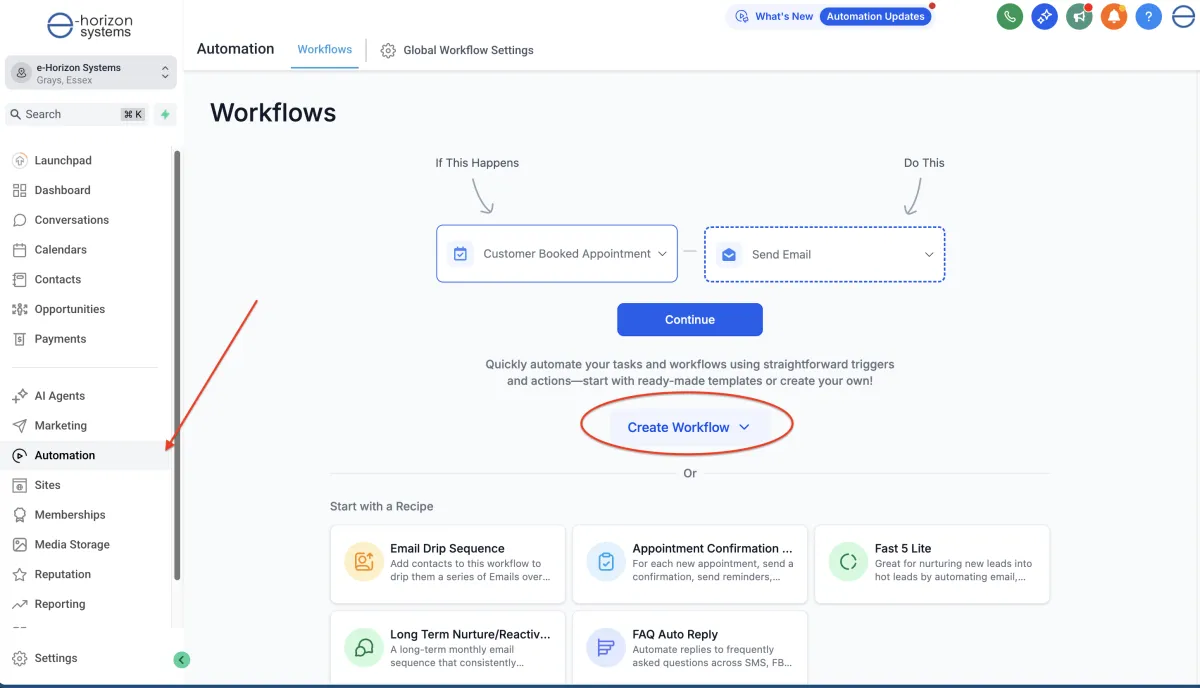The width and height of the screenshot is (1200, 688).
Task: Open the Long Term Nurture recipe card
Action: coord(447,648)
